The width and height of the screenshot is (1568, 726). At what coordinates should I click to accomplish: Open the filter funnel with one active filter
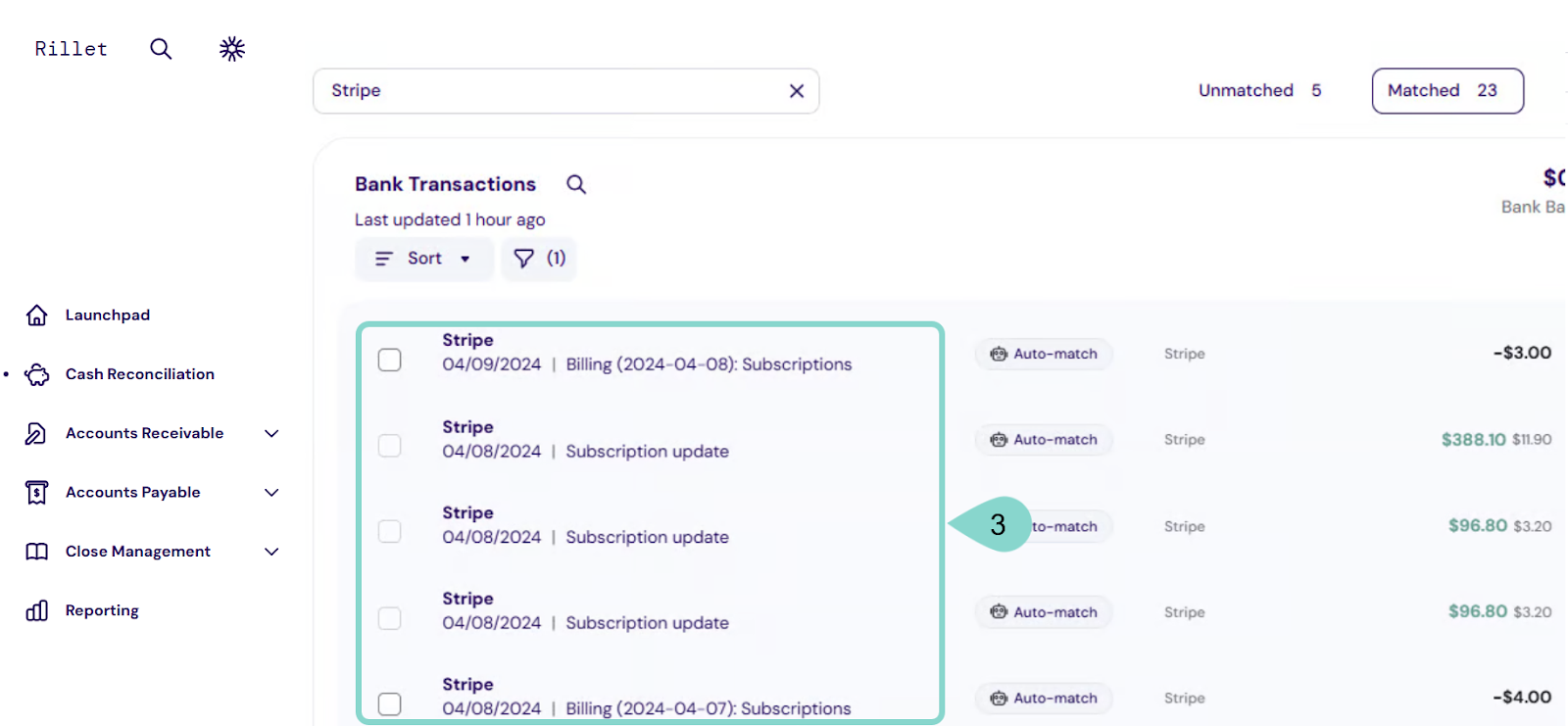coord(539,259)
